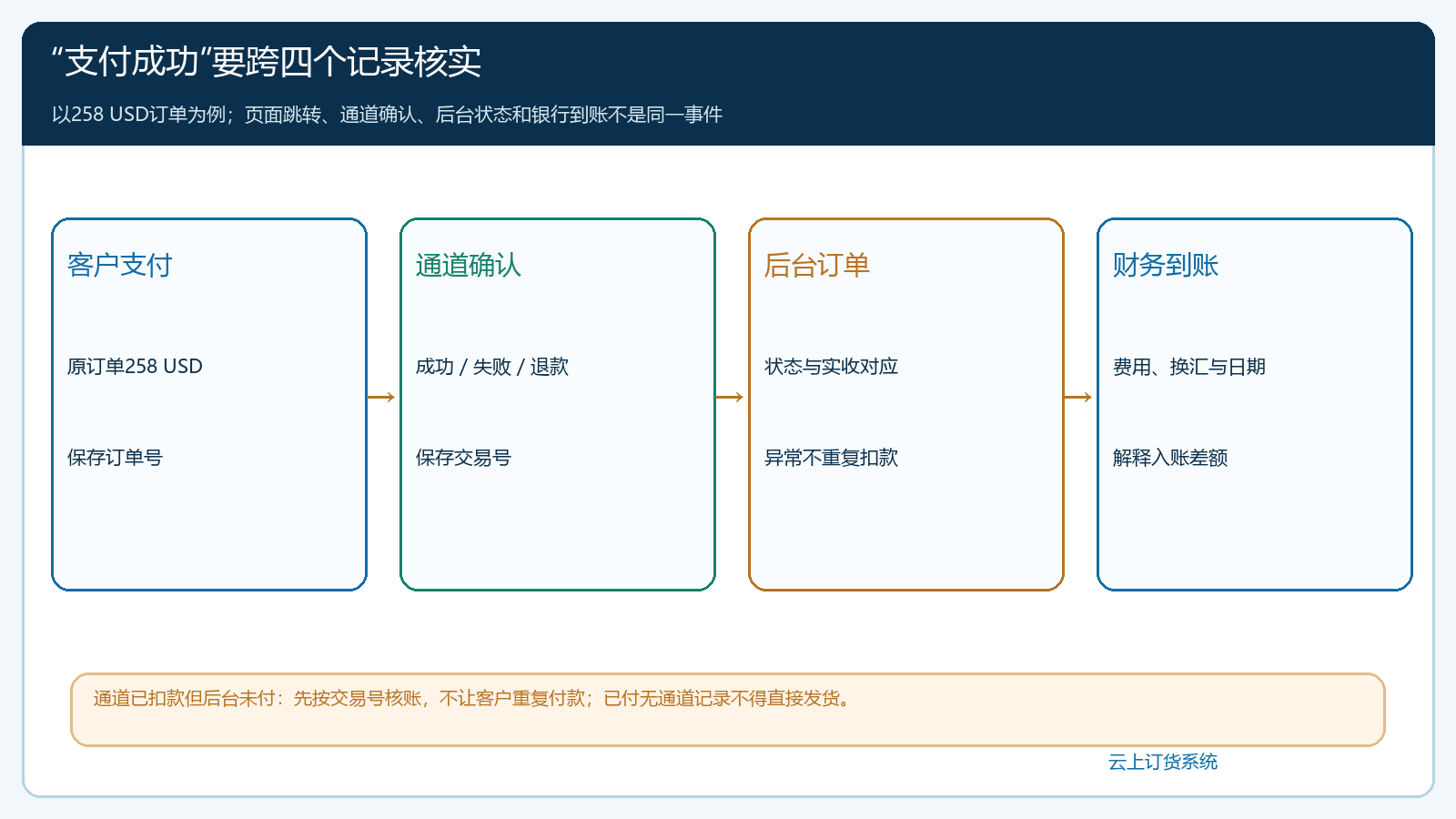Click the footer label 云上订货系统

pos(1163,762)
